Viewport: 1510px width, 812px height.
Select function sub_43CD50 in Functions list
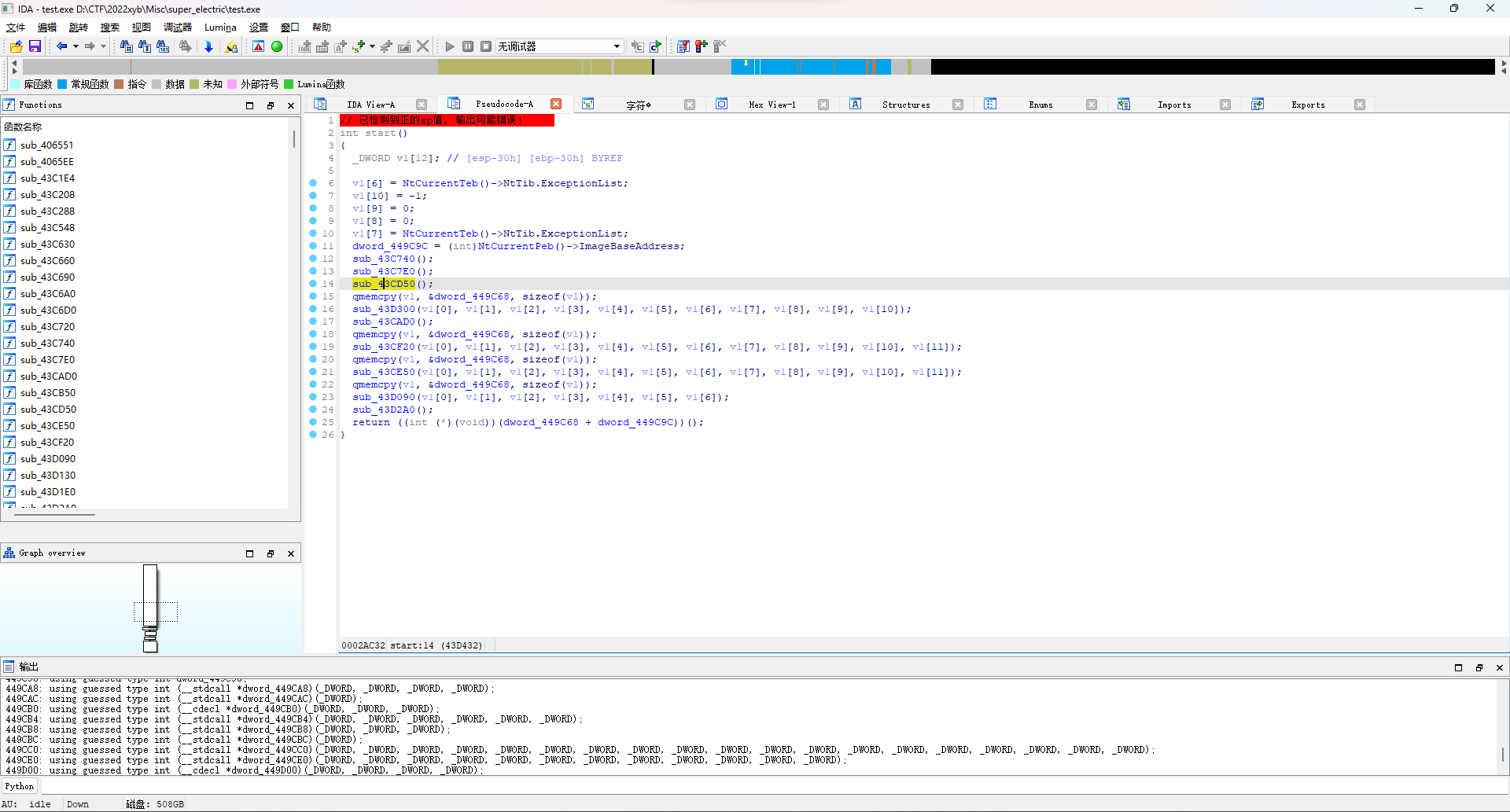47,409
